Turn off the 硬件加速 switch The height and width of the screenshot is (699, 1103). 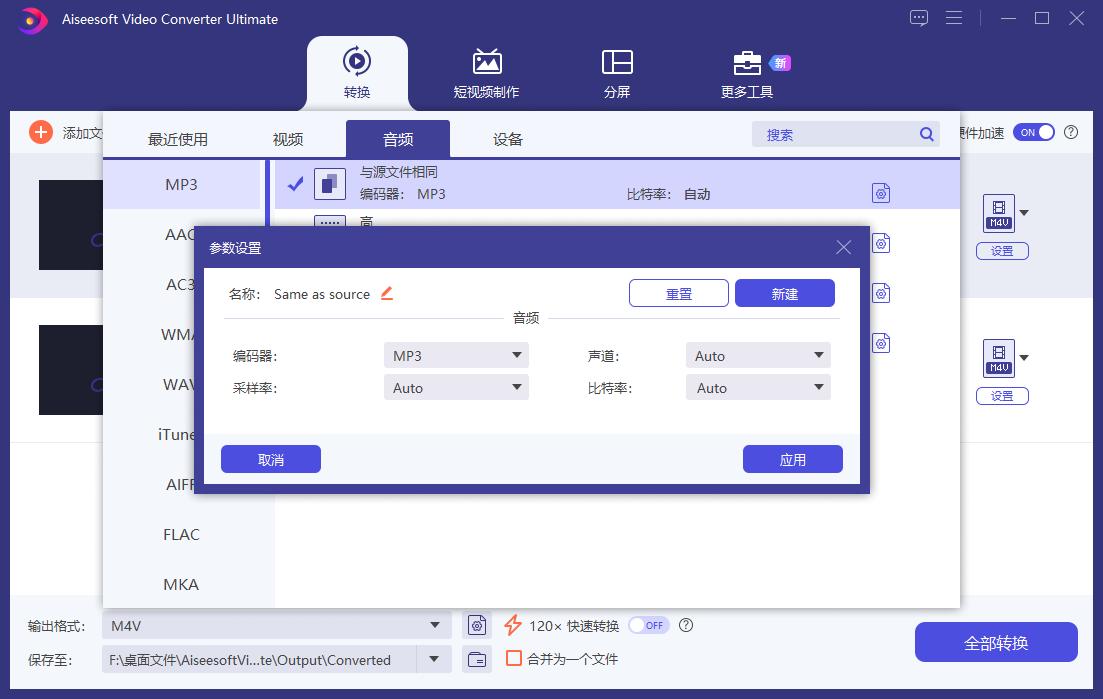tap(1034, 131)
